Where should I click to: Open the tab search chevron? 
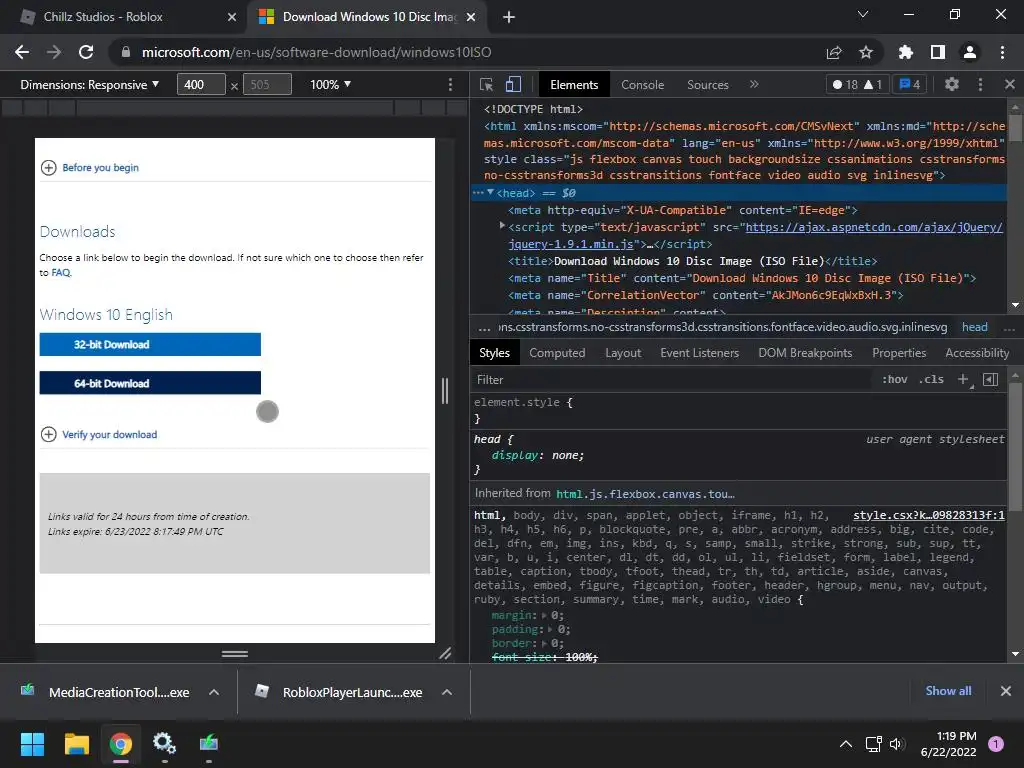pos(863,14)
